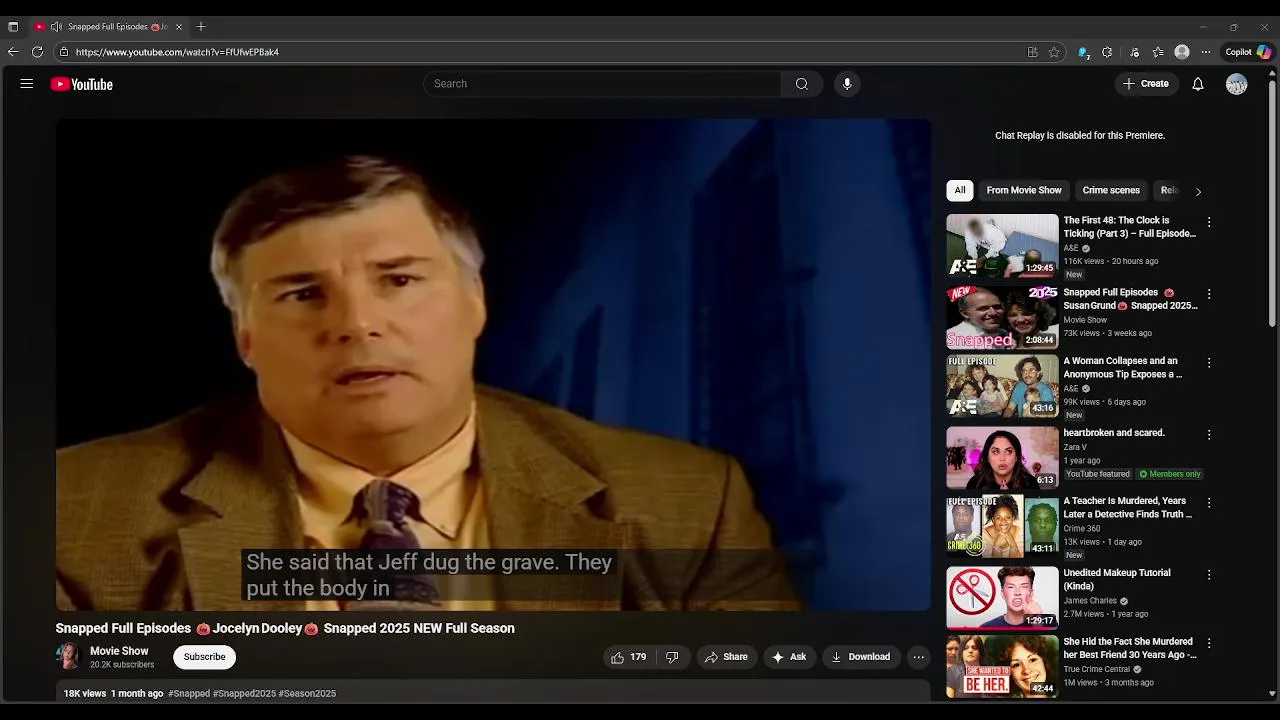The height and width of the screenshot is (720, 1280).
Task: Open heartbroken and scared thumbnail
Action: pyautogui.click(x=1002, y=458)
